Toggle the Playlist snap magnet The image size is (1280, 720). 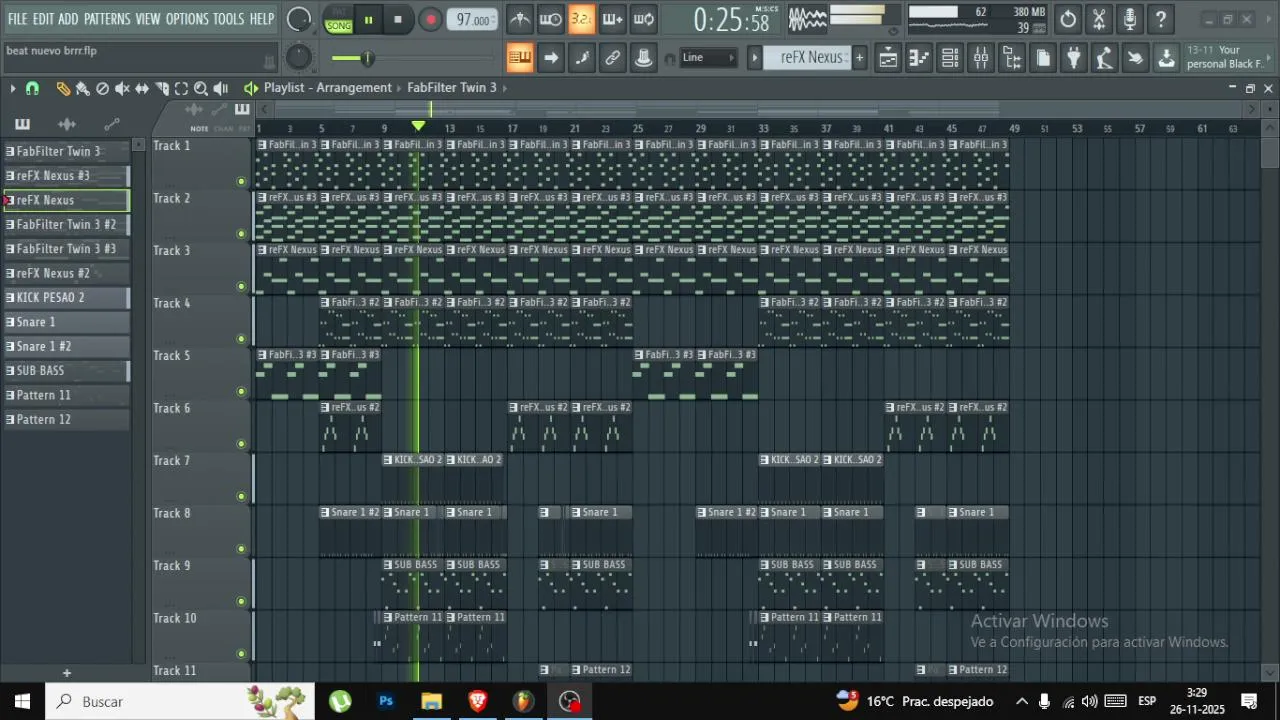click(32, 89)
